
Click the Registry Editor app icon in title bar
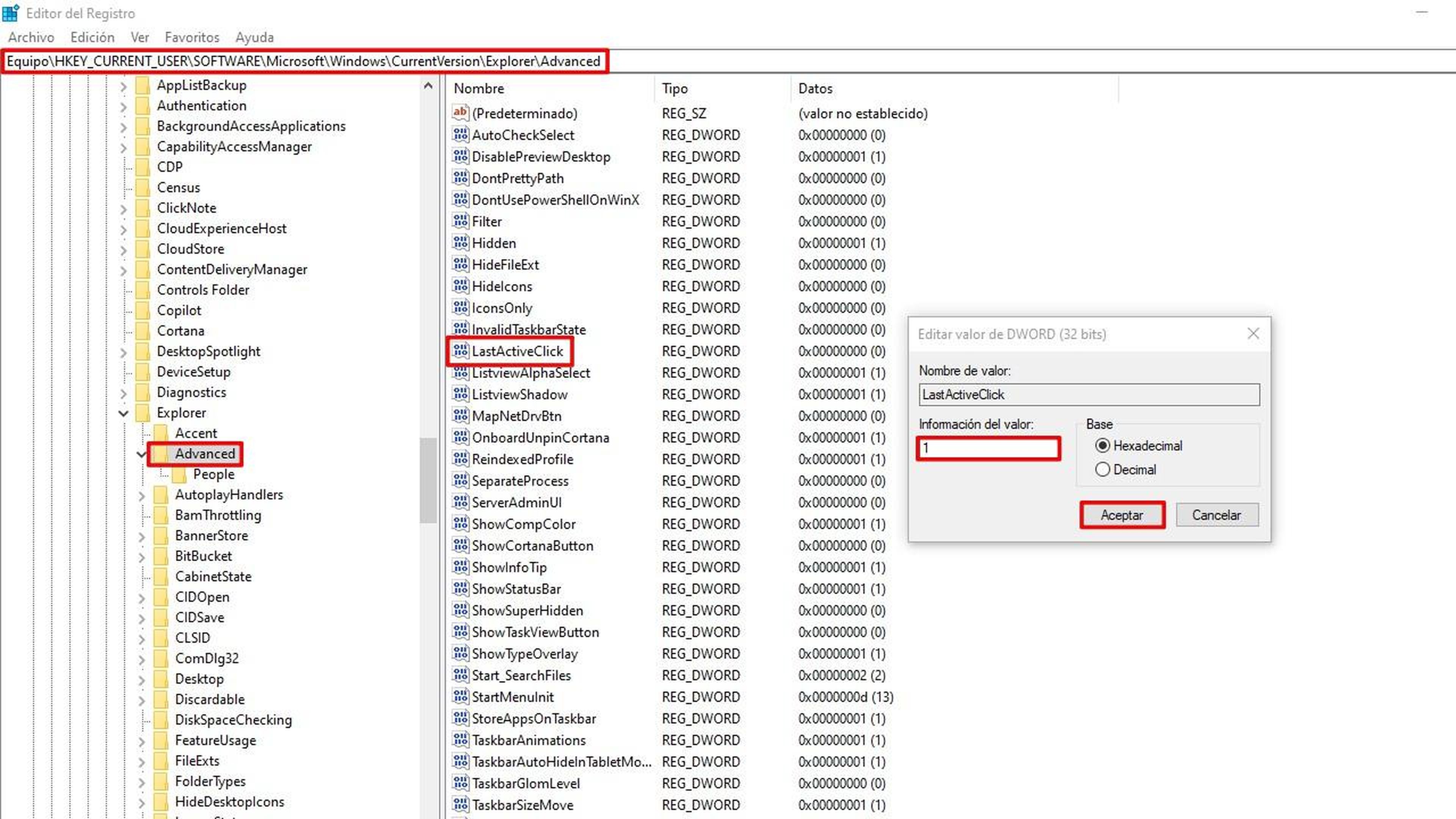tap(11, 13)
